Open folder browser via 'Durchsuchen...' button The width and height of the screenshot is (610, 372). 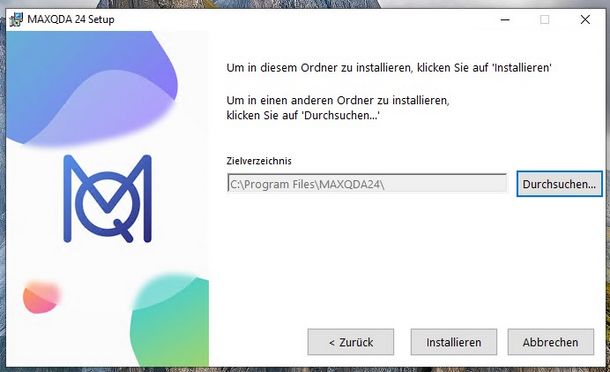(x=559, y=184)
